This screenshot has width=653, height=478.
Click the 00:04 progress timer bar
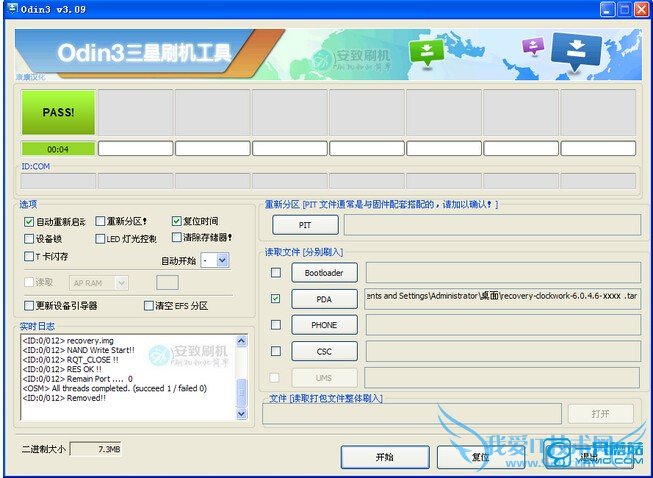pos(58,149)
